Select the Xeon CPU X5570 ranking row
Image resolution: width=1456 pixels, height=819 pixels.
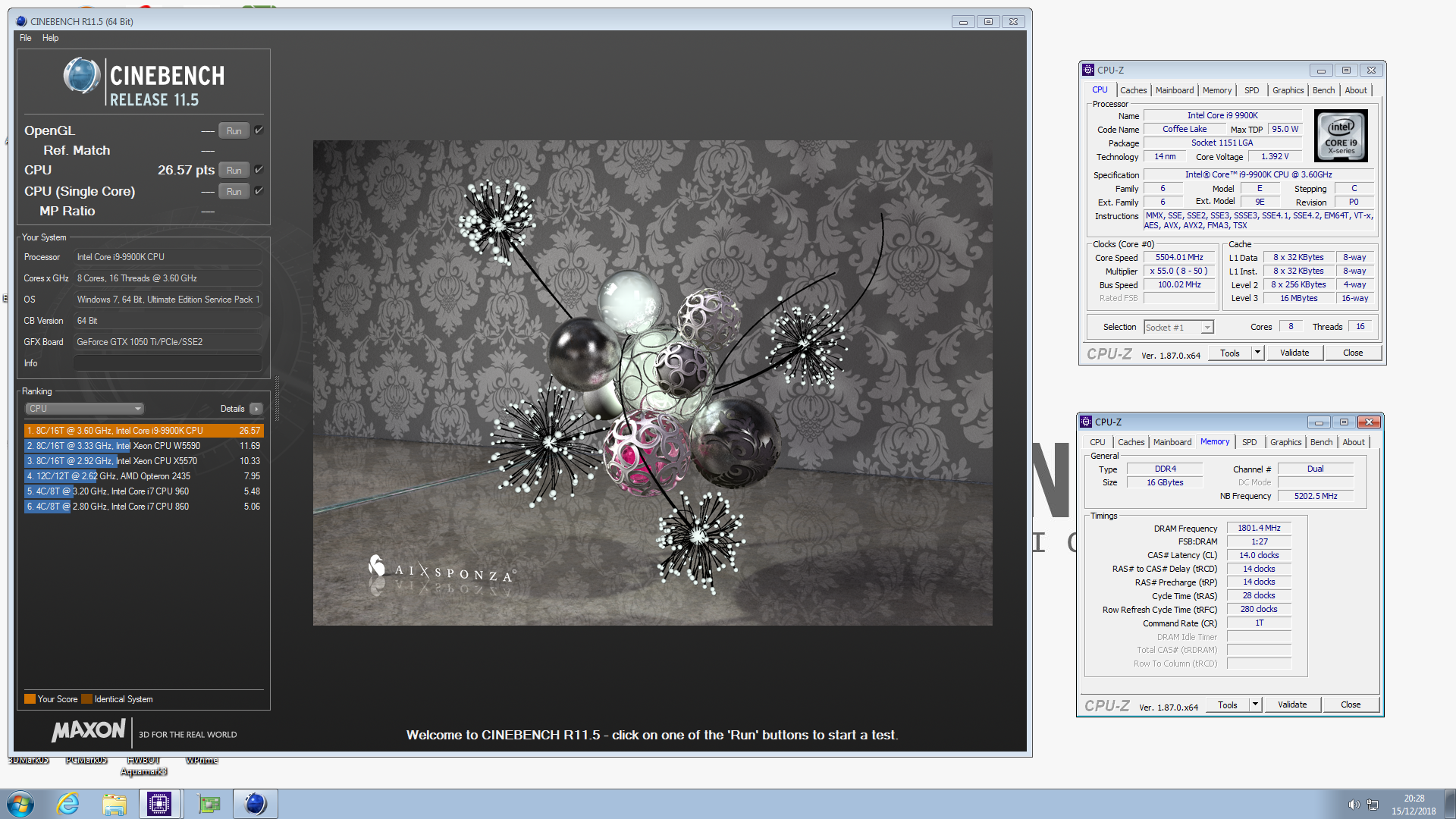coord(143,461)
